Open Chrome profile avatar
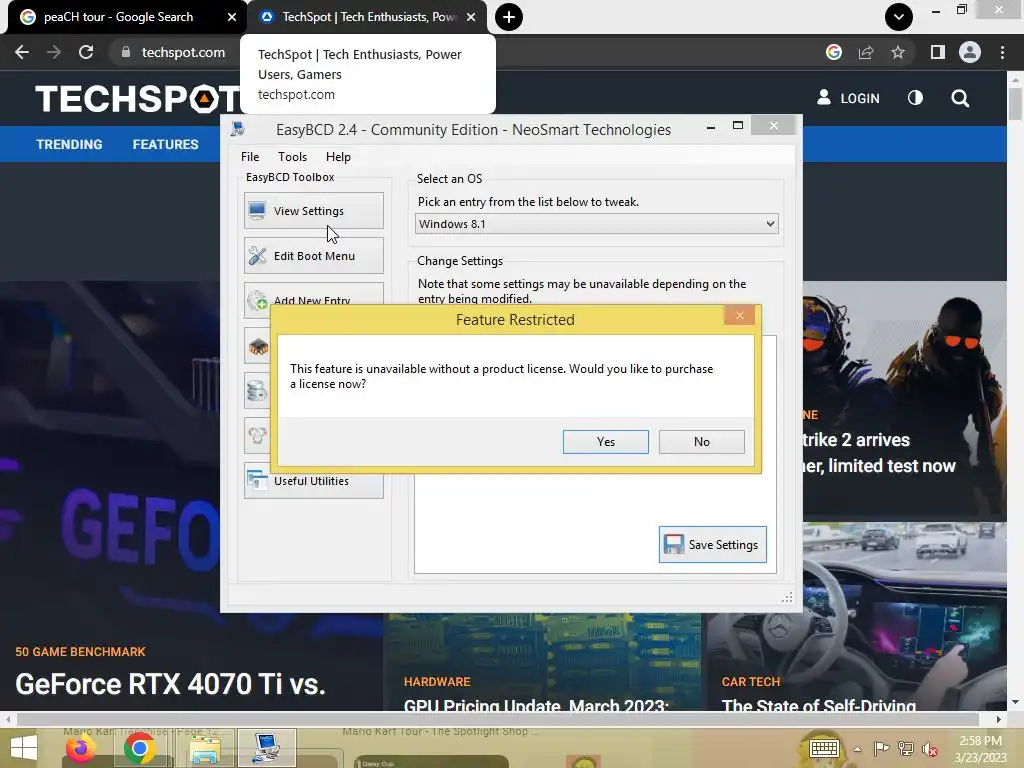The image size is (1024, 768). [970, 52]
